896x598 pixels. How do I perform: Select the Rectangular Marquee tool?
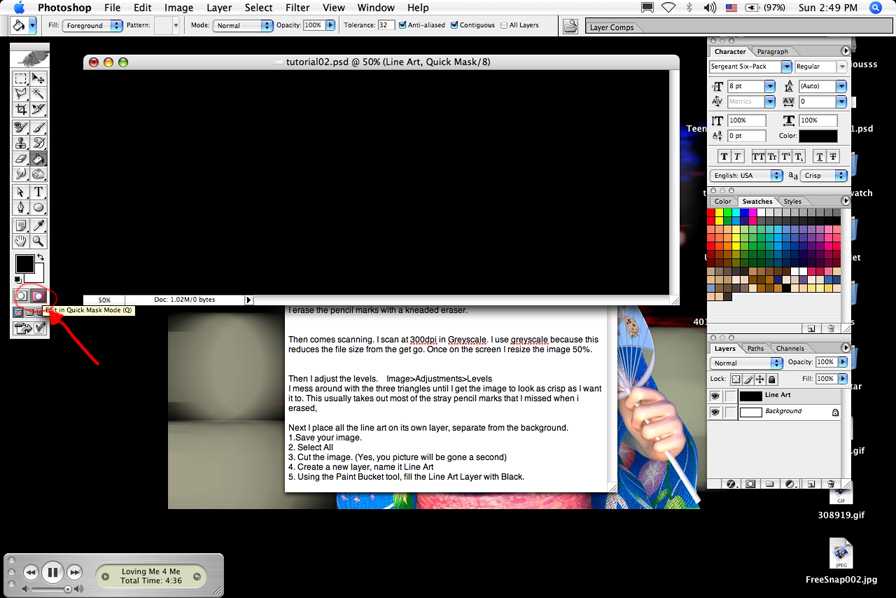[21, 78]
